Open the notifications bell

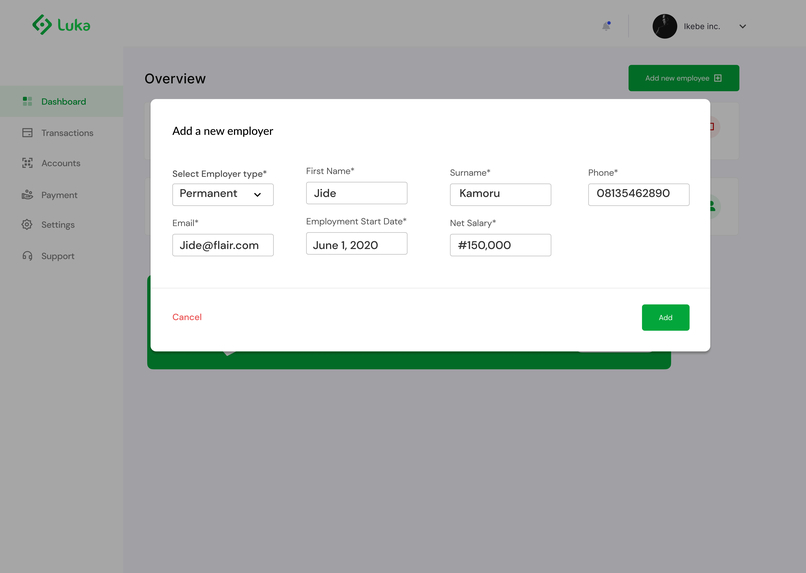[607, 26]
